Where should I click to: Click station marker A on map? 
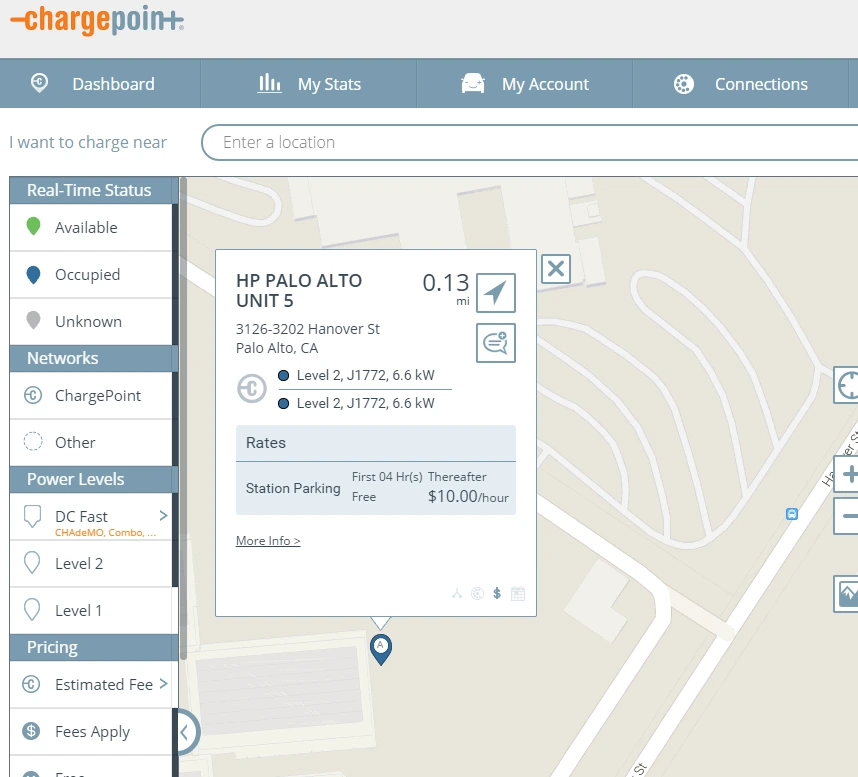(381, 648)
